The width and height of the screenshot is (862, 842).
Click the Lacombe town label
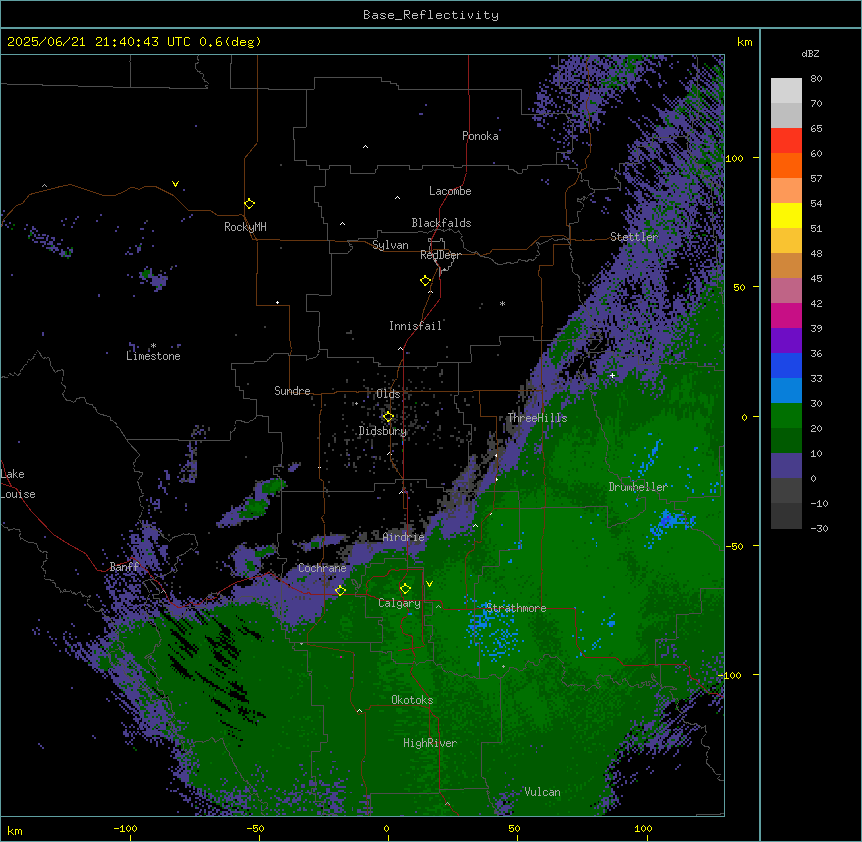pyautogui.click(x=450, y=191)
